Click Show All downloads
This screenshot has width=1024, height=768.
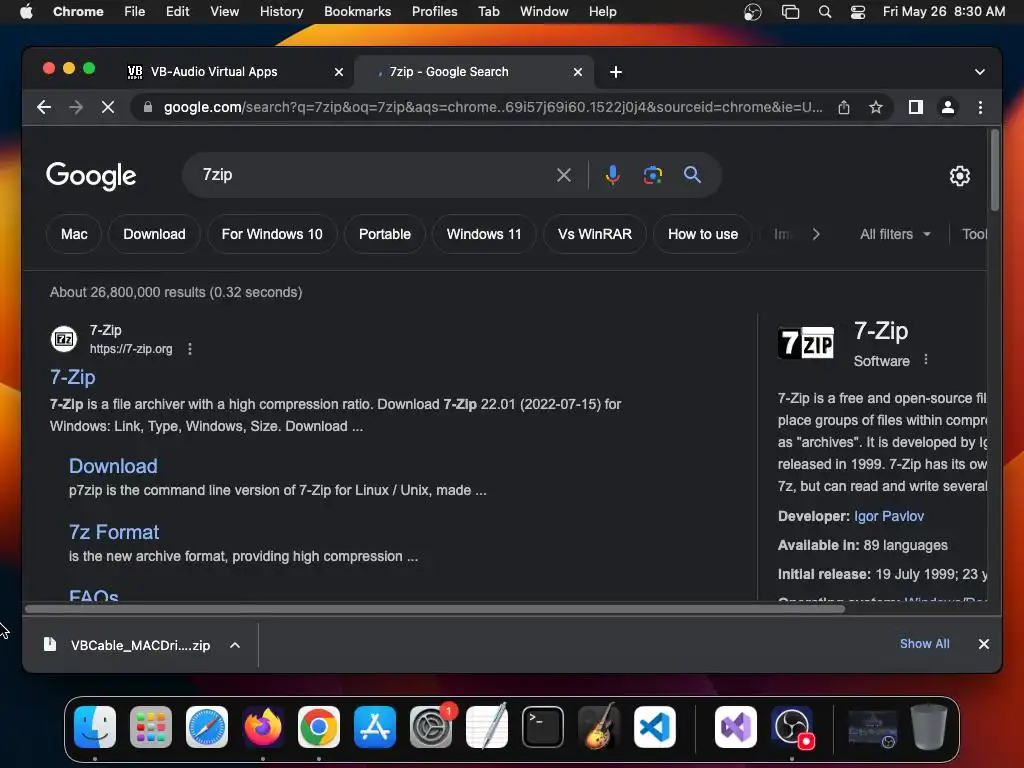pyautogui.click(x=924, y=644)
